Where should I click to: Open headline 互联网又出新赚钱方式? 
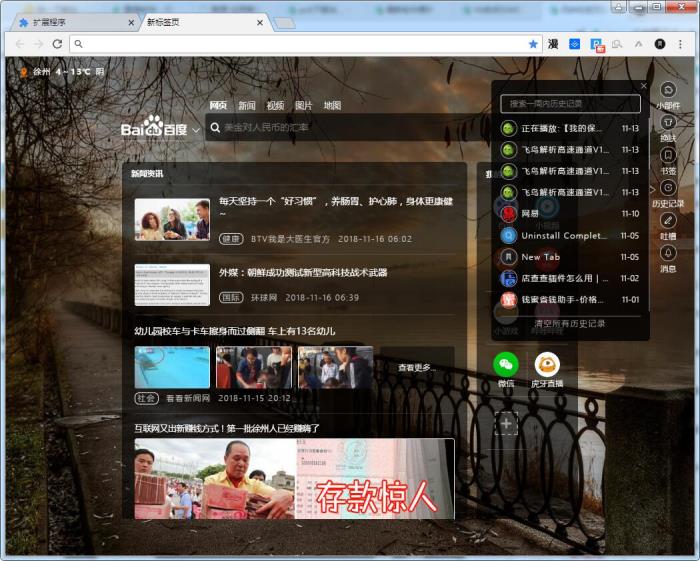(x=227, y=428)
